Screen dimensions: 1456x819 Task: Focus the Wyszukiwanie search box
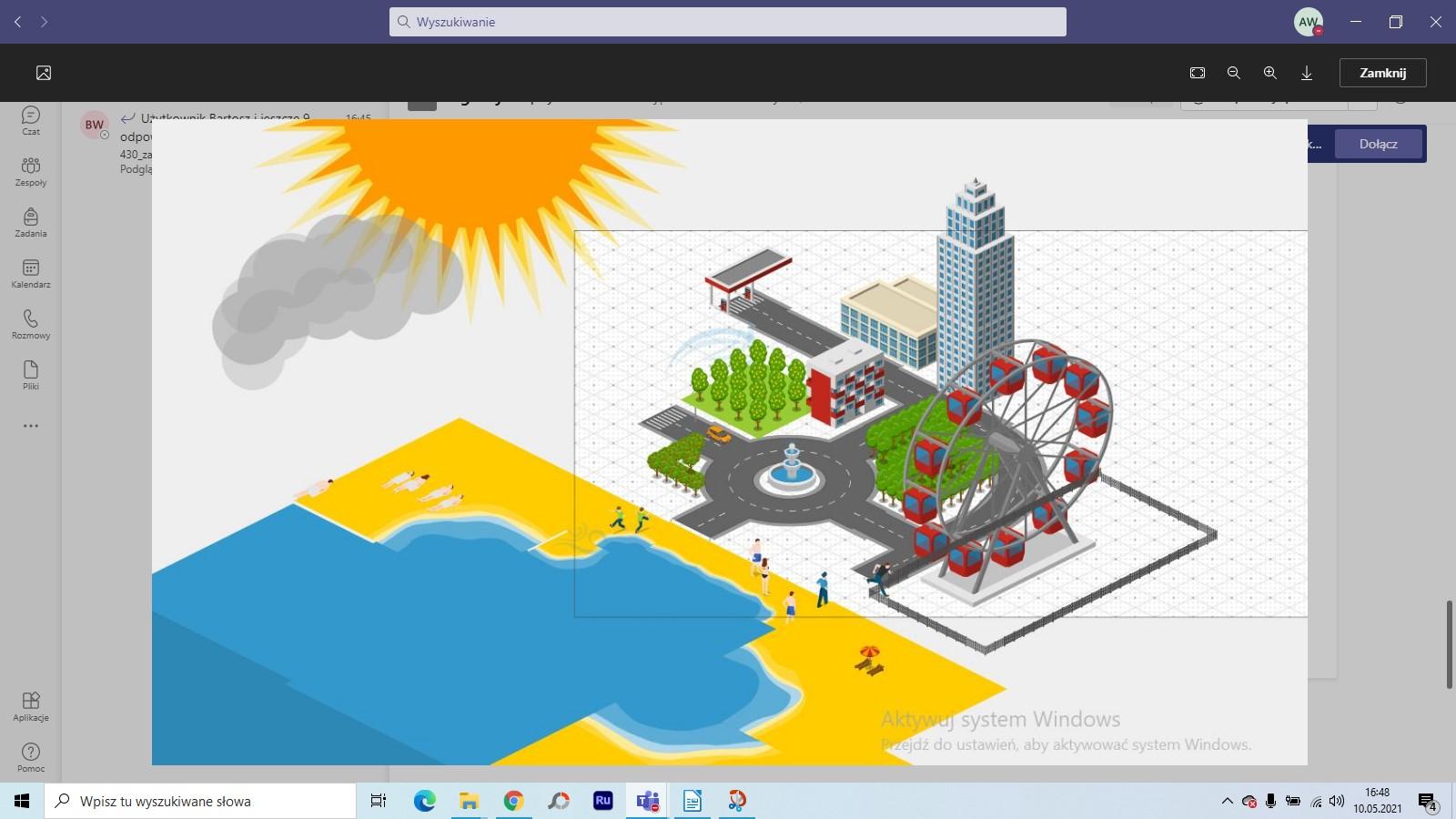728,22
